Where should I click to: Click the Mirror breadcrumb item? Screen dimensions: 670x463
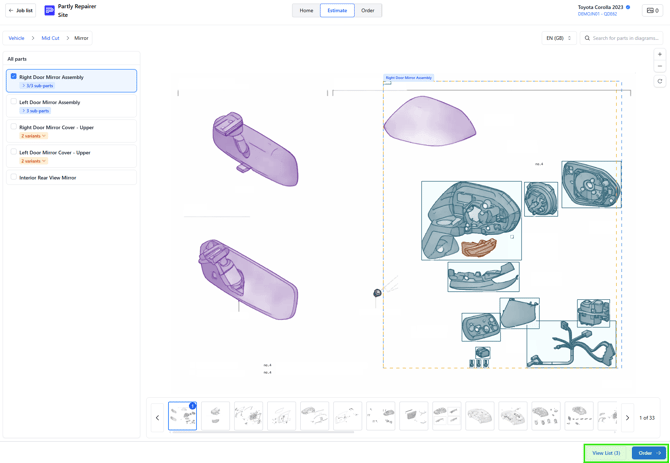pos(81,38)
